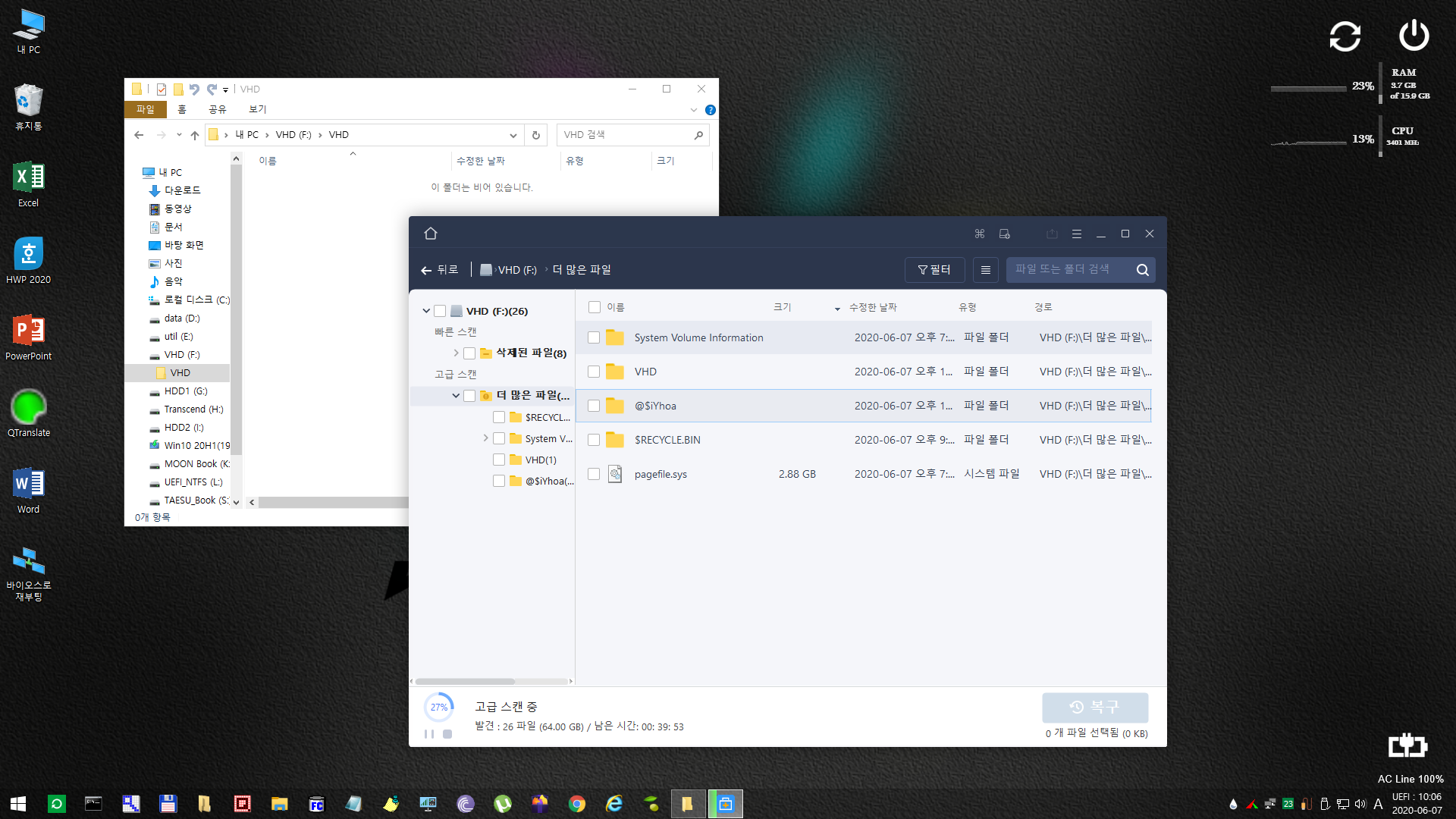The image size is (1456, 819).
Task: Click the 27% scan progress indicator
Action: coord(439,707)
